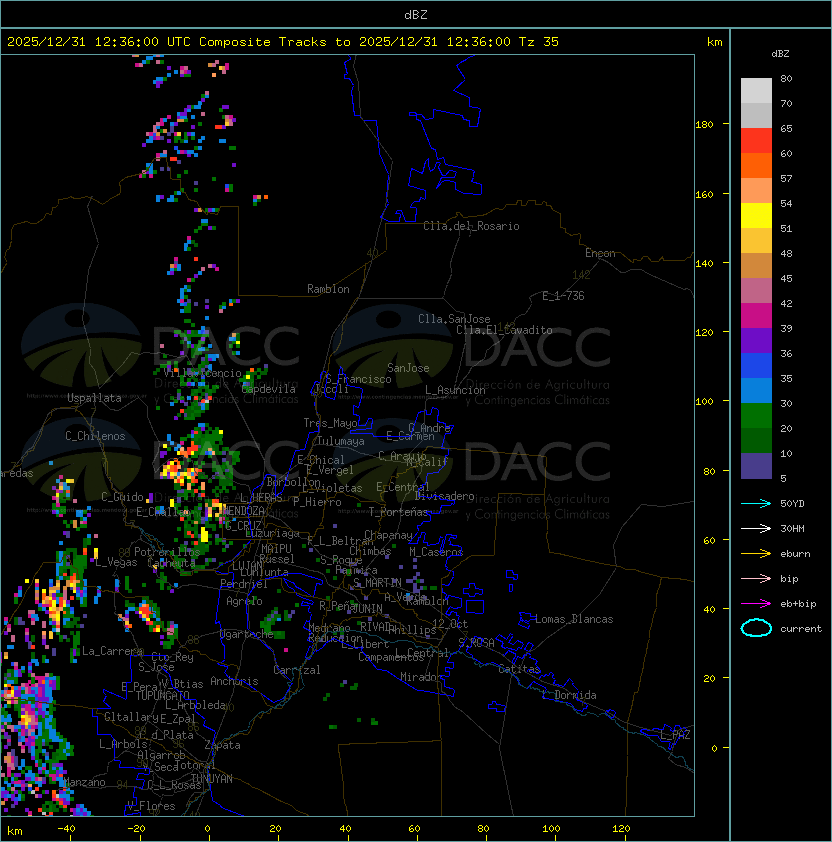
Task: Click the yellow eburn arrow in legend
Action: pyautogui.click(x=756, y=554)
